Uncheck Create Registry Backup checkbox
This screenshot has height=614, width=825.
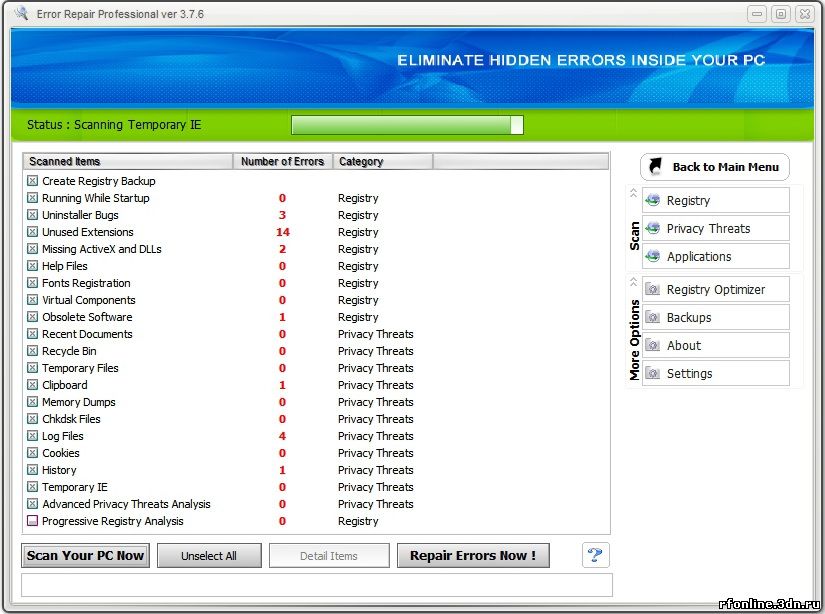click(33, 181)
